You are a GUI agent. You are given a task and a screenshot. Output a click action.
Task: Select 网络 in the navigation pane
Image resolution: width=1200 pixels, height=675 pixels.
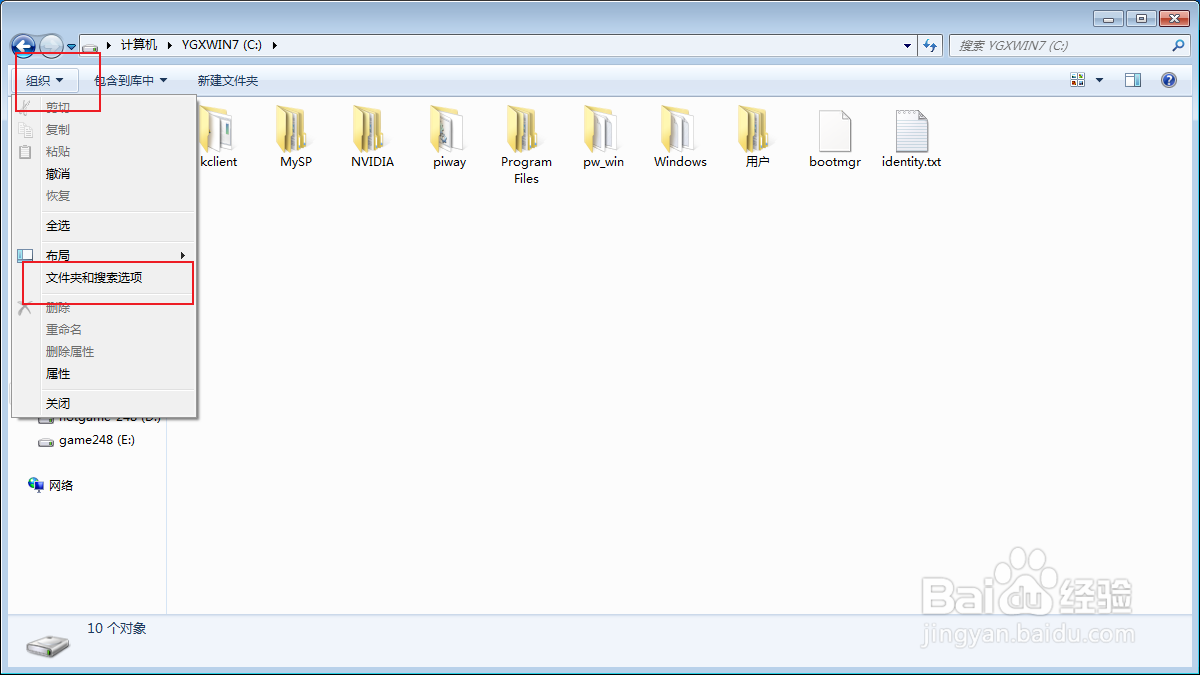(51, 485)
